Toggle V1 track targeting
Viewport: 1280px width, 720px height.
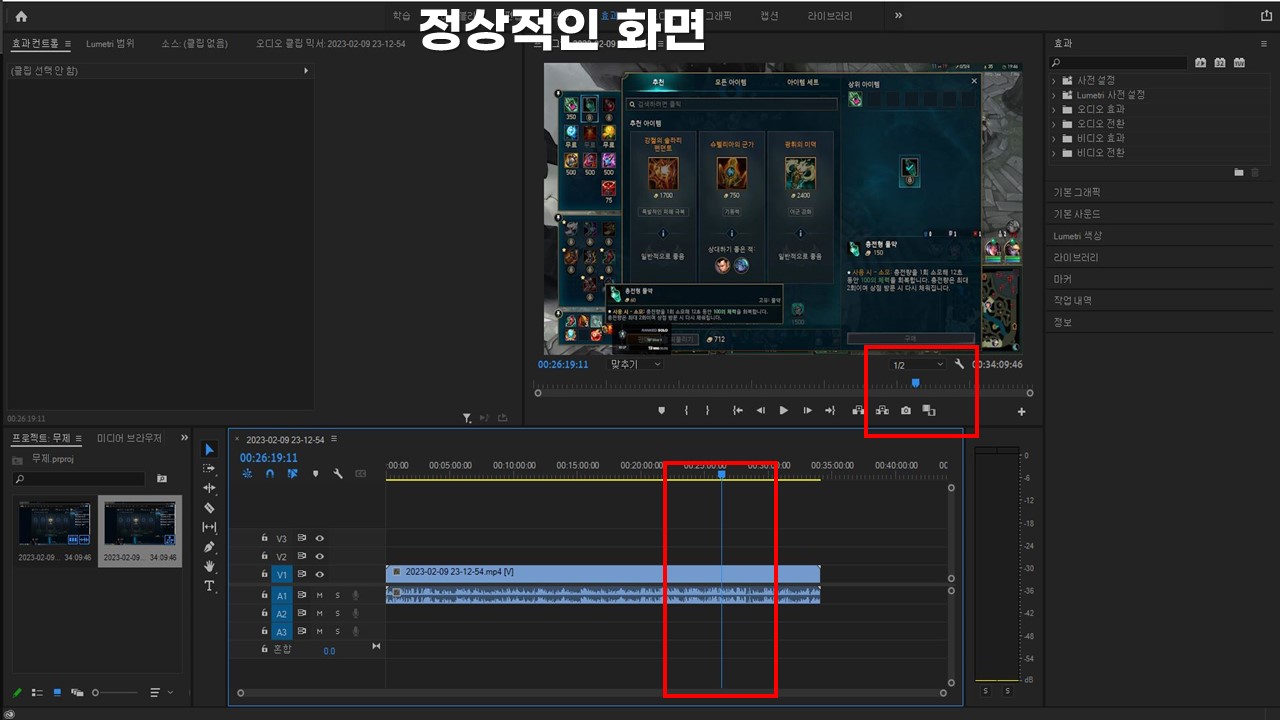pos(282,575)
